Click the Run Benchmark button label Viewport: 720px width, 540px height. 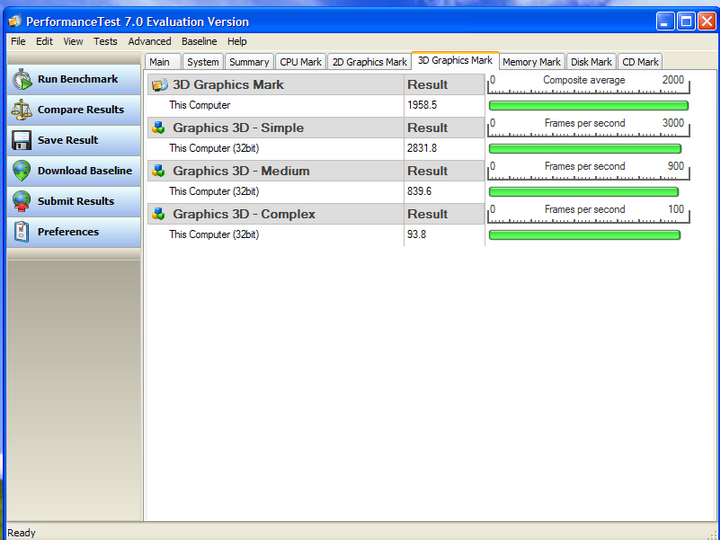(78, 79)
